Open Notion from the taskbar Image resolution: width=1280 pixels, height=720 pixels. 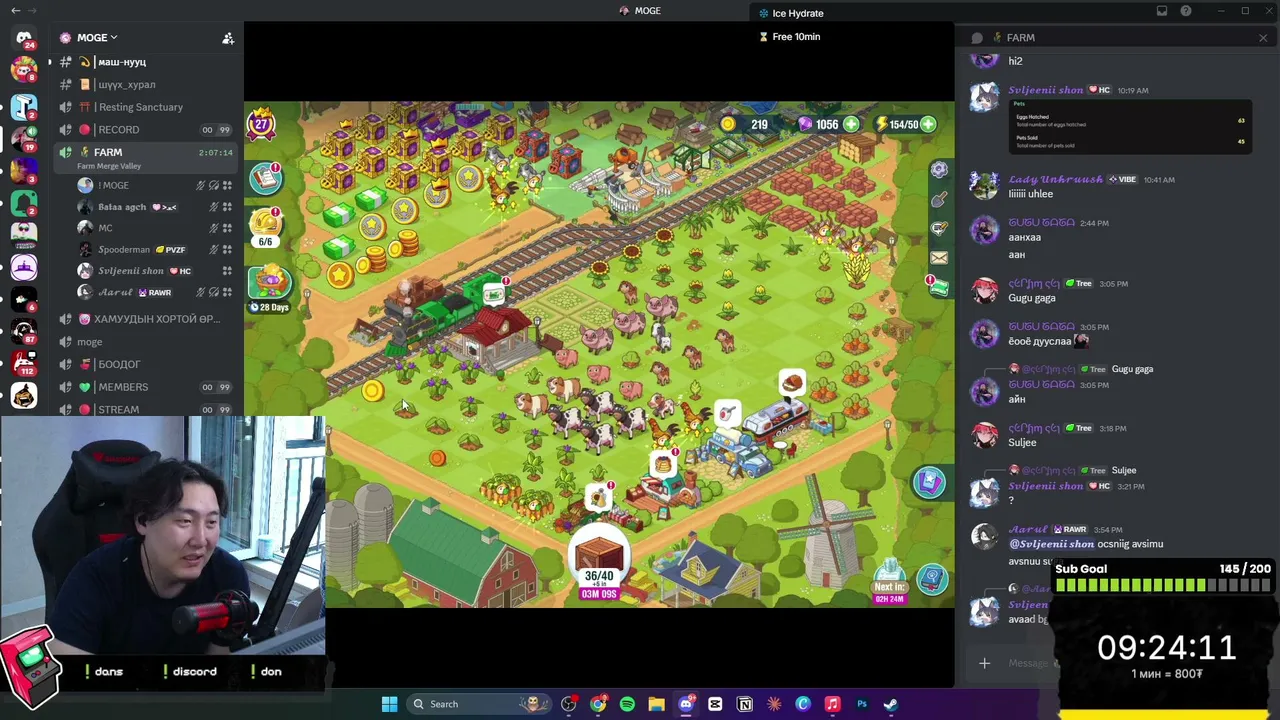click(744, 704)
